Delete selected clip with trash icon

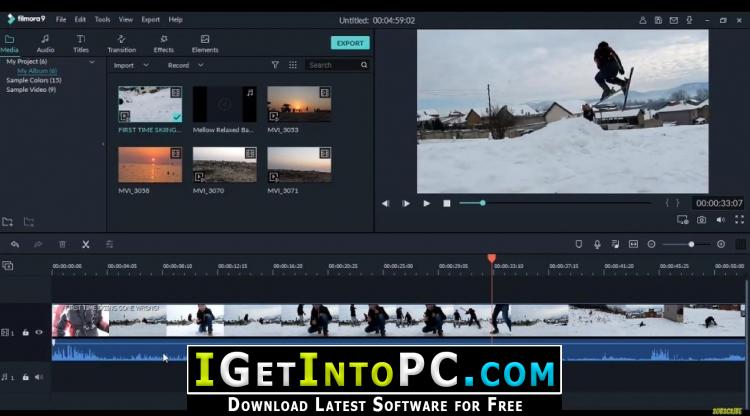[62, 244]
